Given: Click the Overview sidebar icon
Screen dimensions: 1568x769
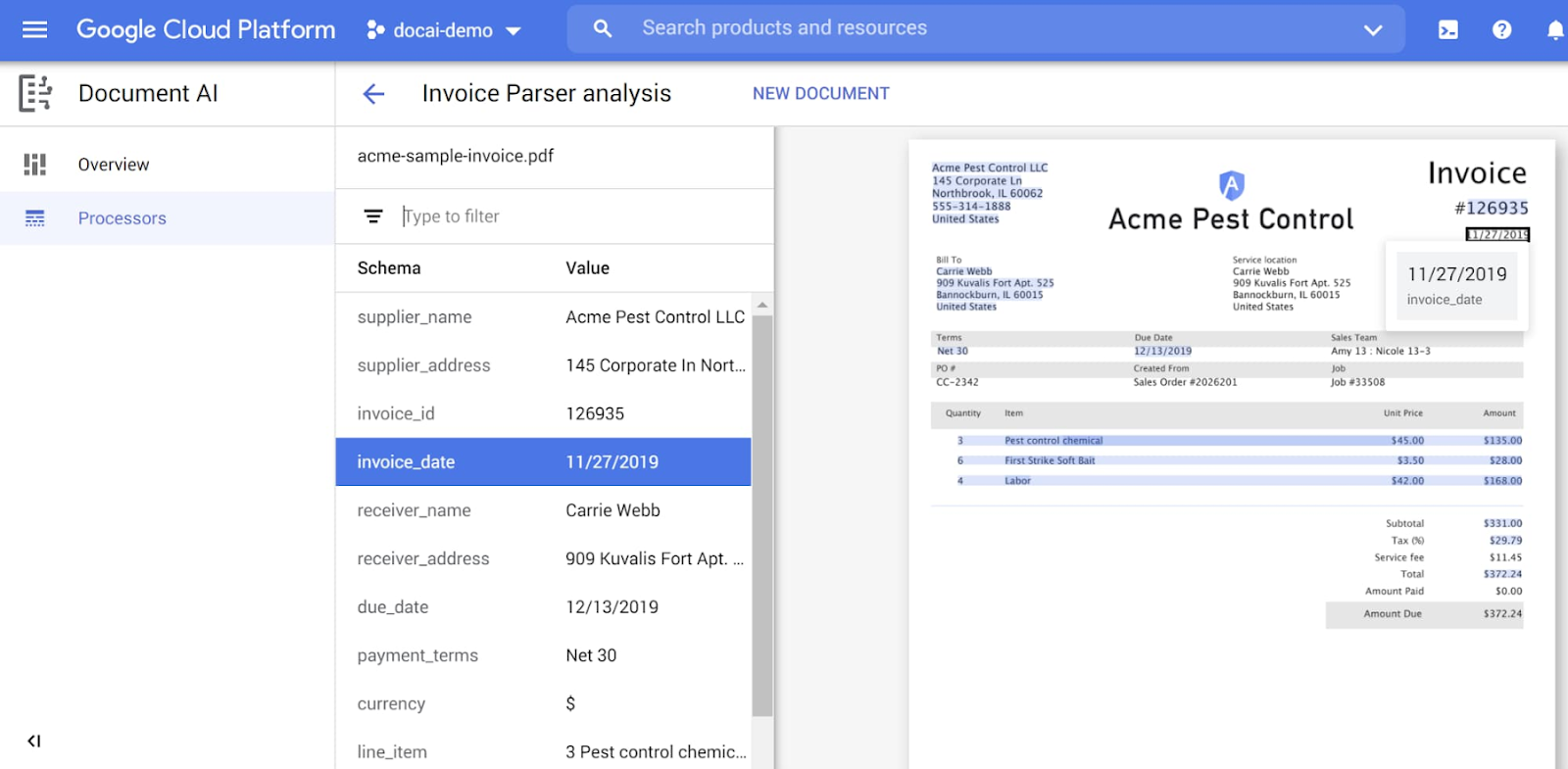Looking at the screenshot, I should (35, 165).
